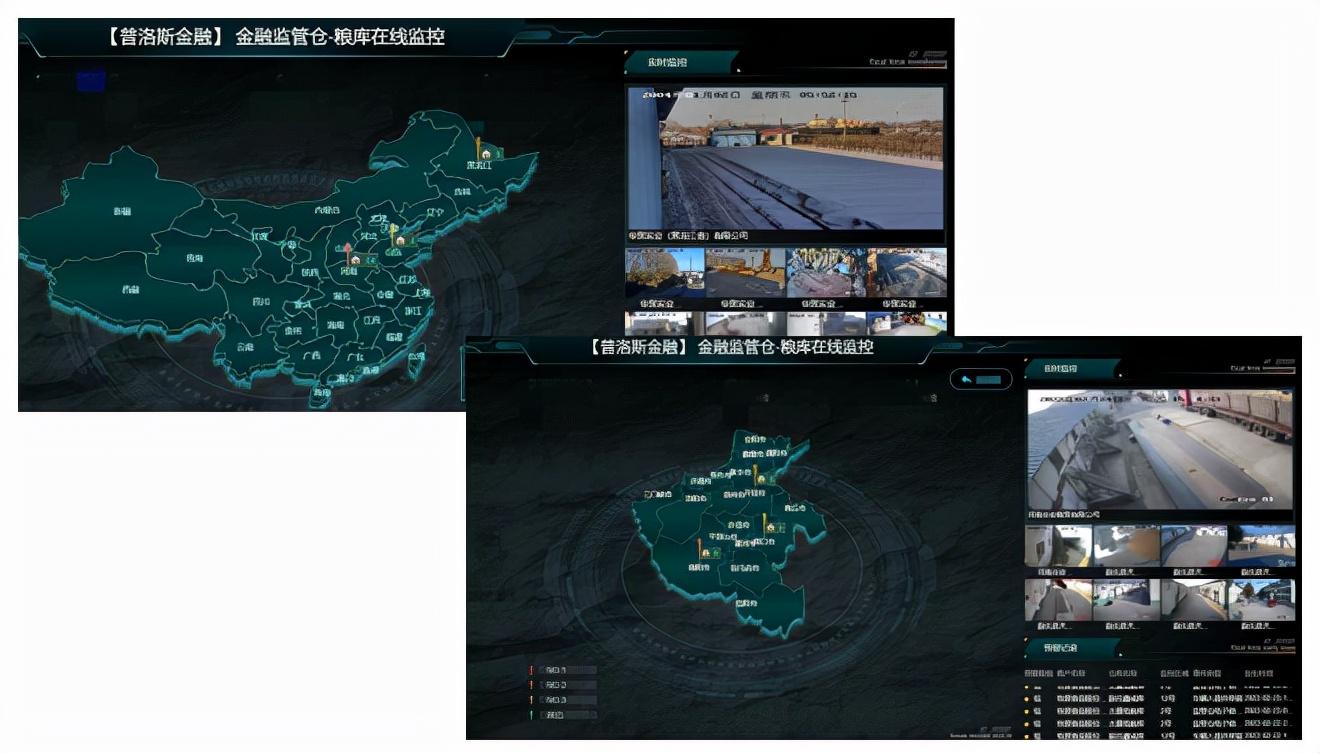Open the last thumbnail in the Henan window's lower camera row
Image resolution: width=1320 pixels, height=754 pixels.
1262,600
